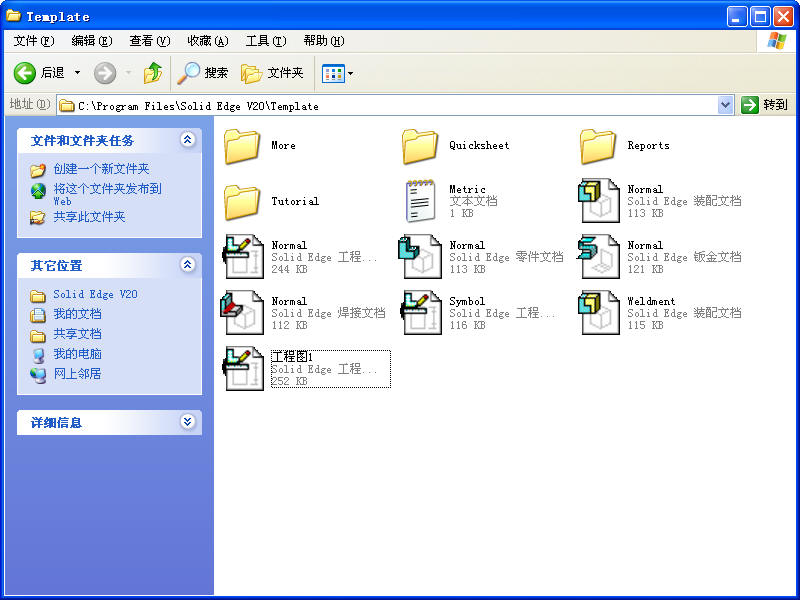The height and width of the screenshot is (600, 800).
Task: Select the Quicksheet folder icon
Action: [x=420, y=146]
